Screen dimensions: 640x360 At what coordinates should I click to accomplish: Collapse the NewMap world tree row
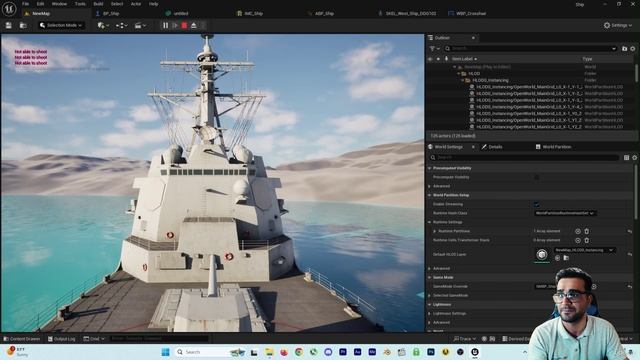(x=455, y=67)
